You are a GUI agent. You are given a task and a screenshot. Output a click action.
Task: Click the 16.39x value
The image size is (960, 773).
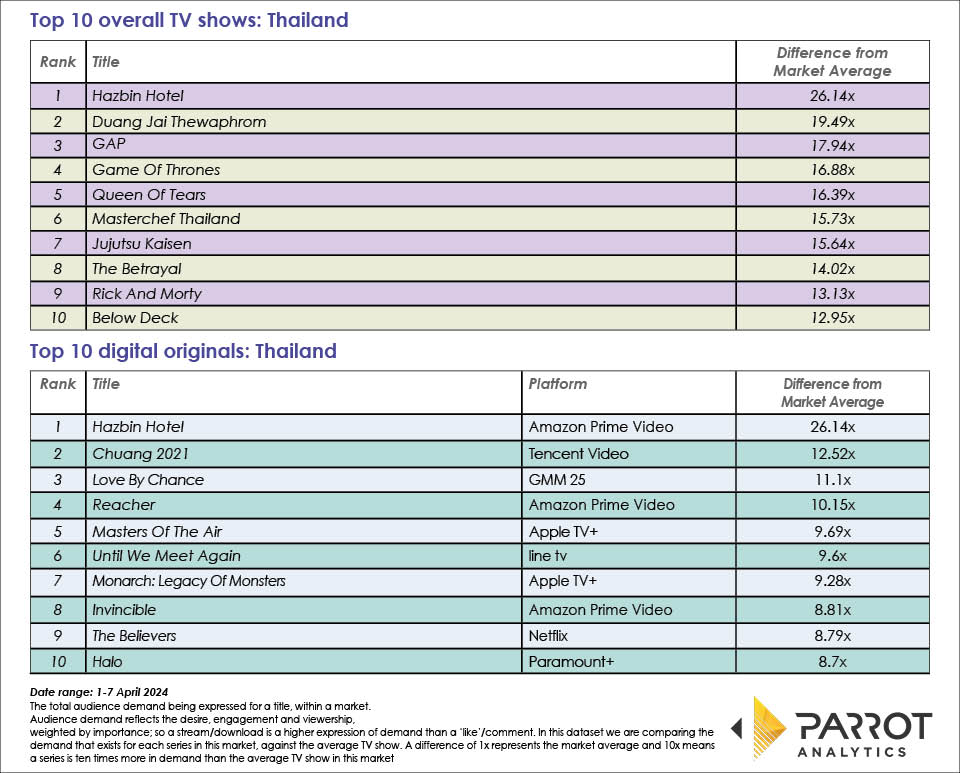833,195
